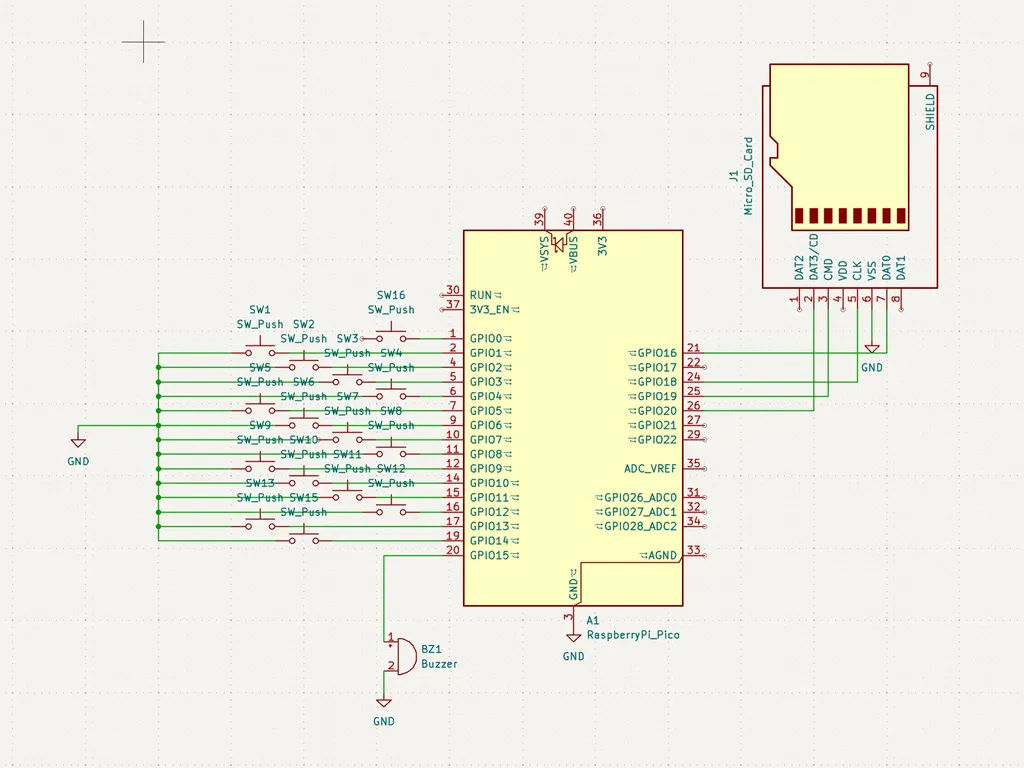Click the 'DAT0' pin label
The height and width of the screenshot is (768, 1024).
[x=886, y=268]
